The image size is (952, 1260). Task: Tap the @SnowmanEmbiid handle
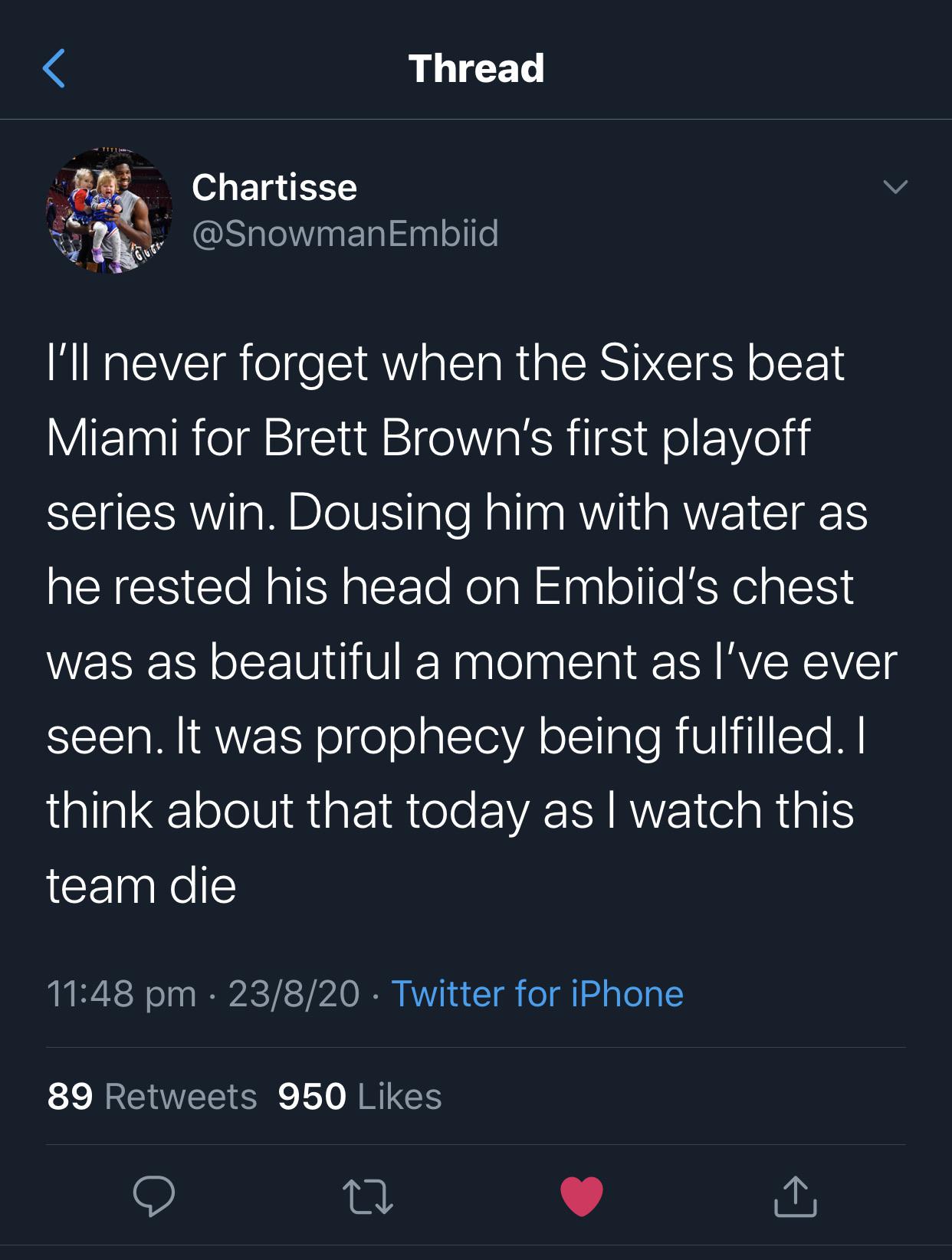coord(345,233)
